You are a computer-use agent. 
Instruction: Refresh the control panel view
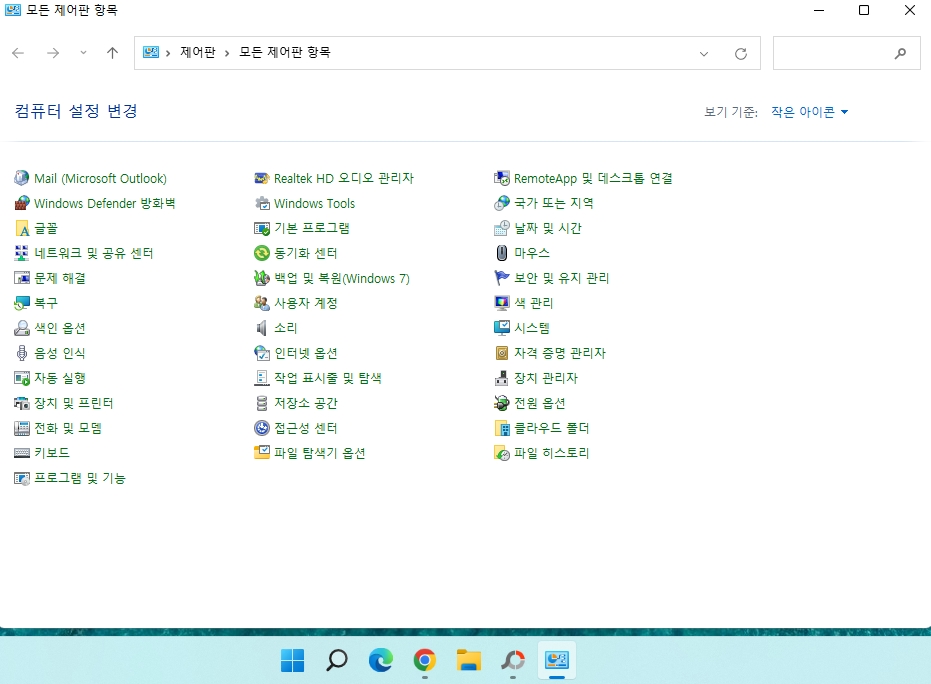coord(740,53)
